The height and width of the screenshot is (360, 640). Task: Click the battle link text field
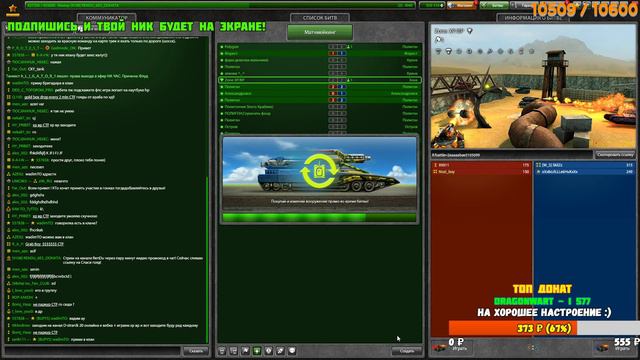point(512,155)
